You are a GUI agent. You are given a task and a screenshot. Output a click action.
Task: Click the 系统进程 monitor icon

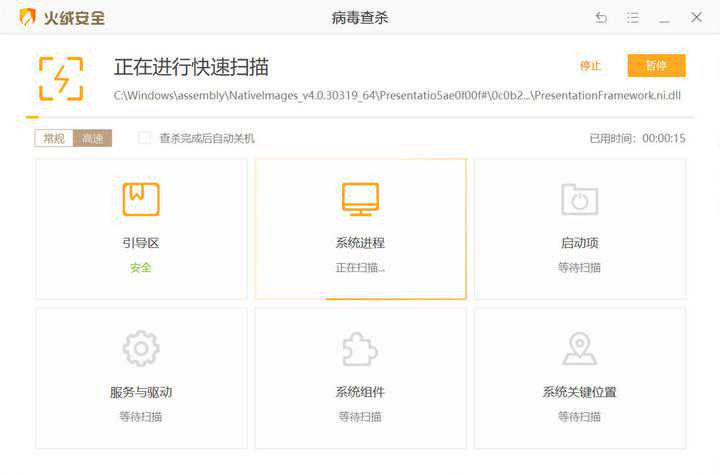point(360,199)
